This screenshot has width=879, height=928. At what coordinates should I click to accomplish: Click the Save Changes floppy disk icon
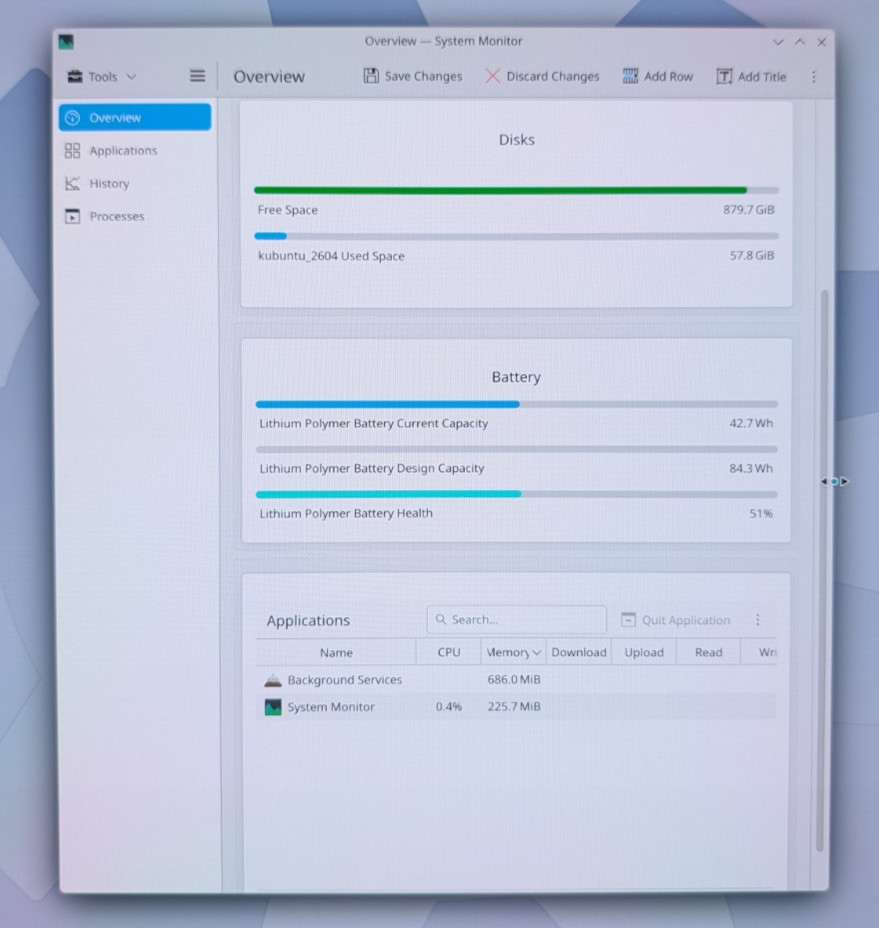pyautogui.click(x=371, y=76)
